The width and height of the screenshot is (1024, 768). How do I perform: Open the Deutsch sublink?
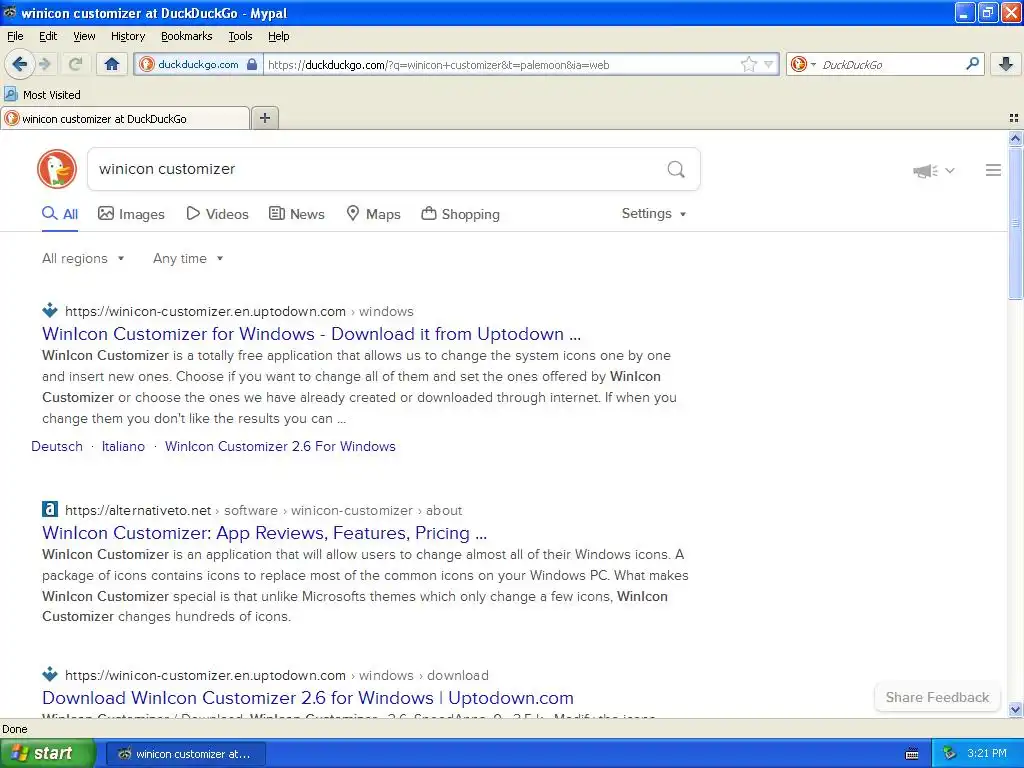[57, 446]
